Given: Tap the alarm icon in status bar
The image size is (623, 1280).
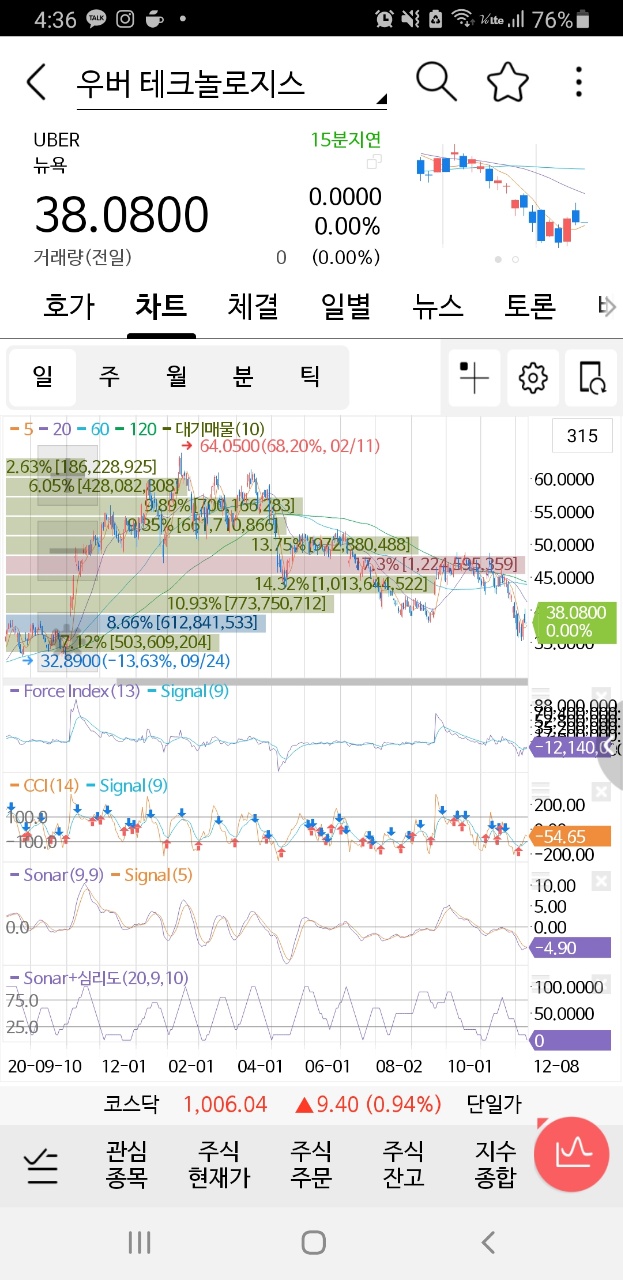Looking at the screenshot, I should tap(384, 19).
